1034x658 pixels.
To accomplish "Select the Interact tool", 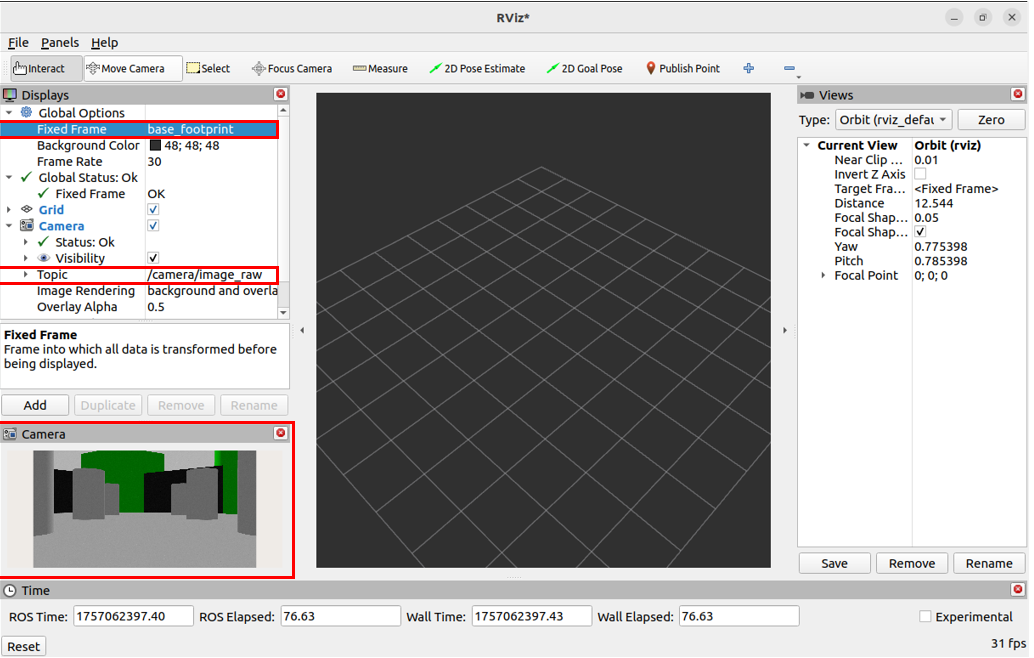I will point(39,68).
